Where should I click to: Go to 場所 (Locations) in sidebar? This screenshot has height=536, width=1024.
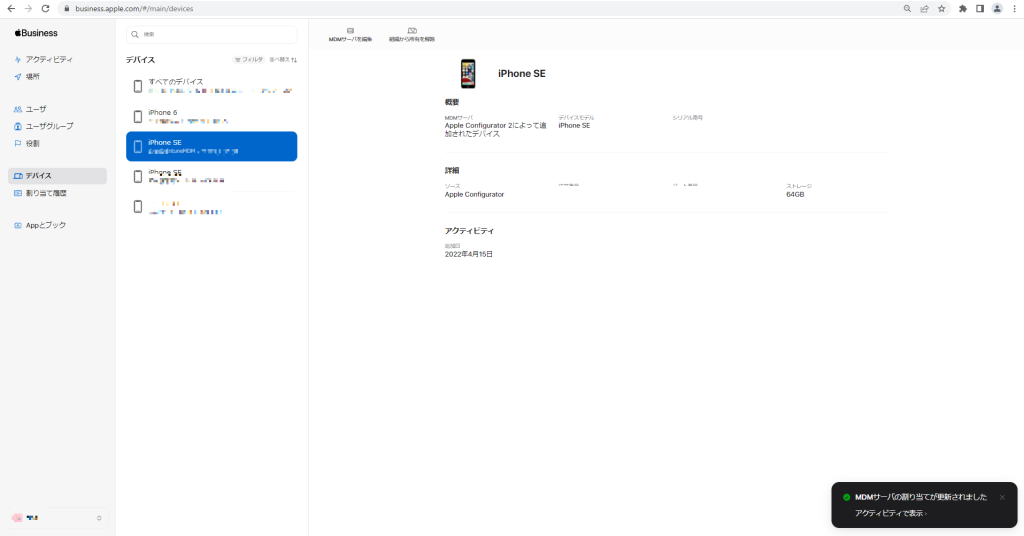[x=33, y=76]
